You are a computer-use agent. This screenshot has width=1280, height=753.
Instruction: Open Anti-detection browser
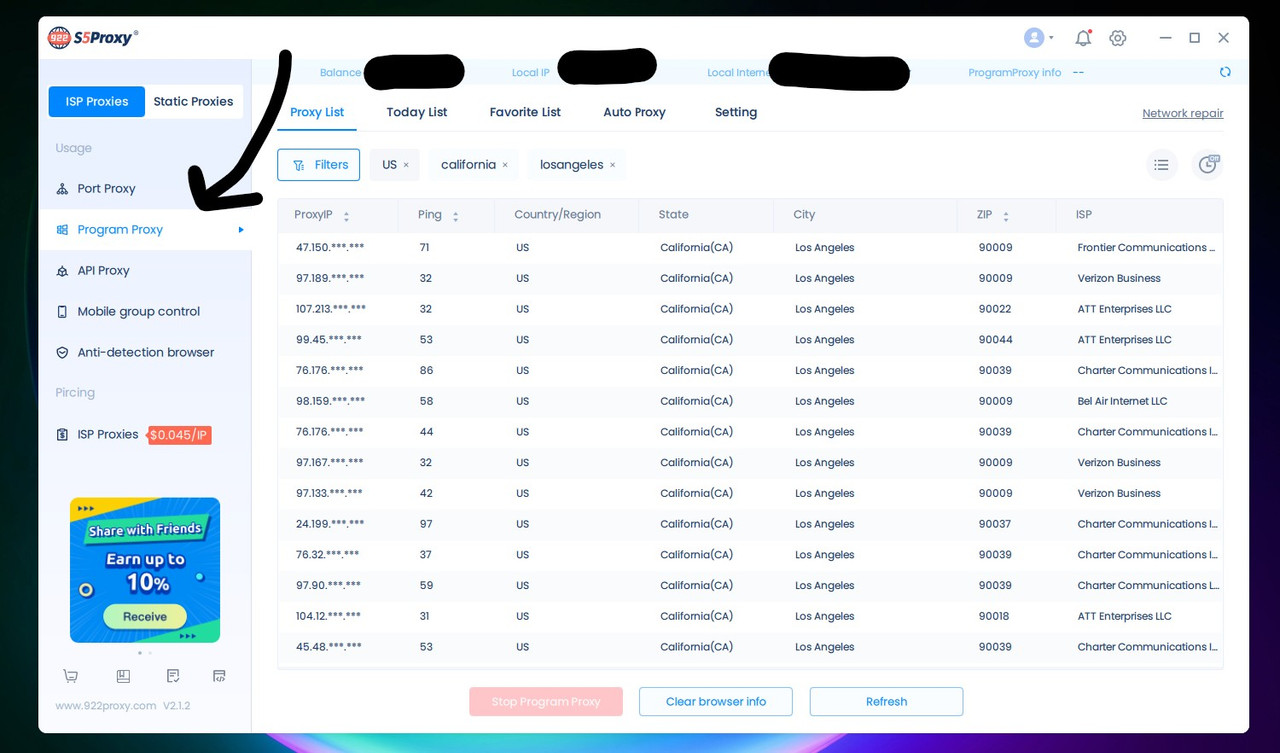tap(145, 352)
